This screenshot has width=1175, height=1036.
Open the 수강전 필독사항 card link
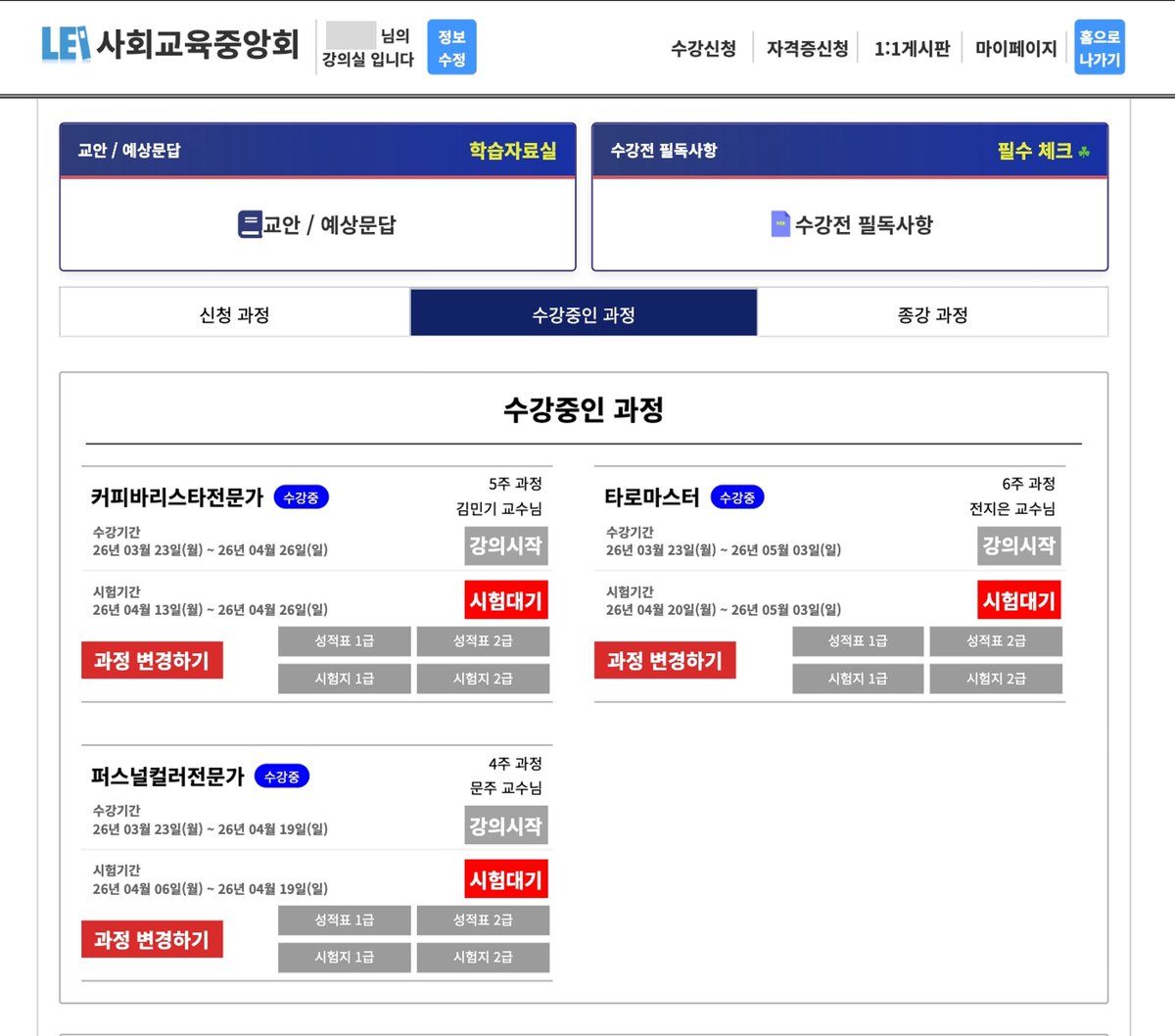pyautogui.click(x=850, y=224)
